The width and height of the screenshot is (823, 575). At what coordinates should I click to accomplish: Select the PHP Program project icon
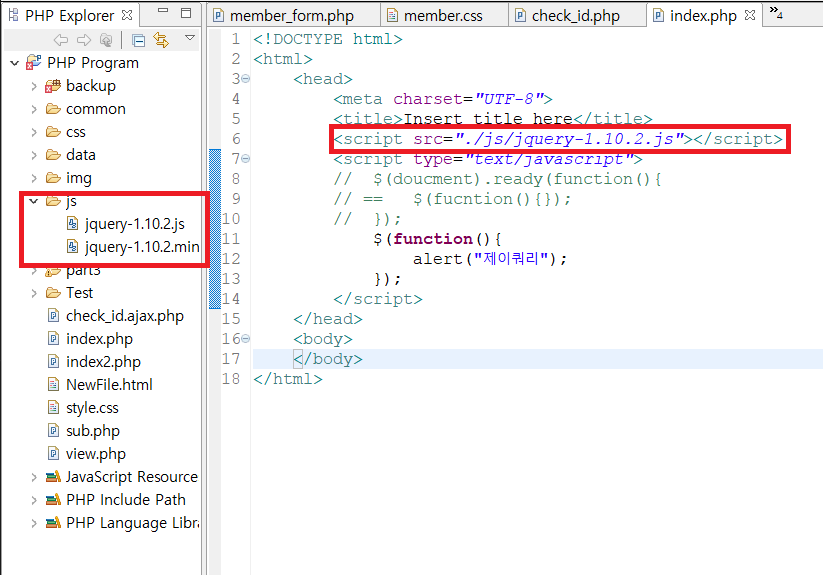click(34, 62)
